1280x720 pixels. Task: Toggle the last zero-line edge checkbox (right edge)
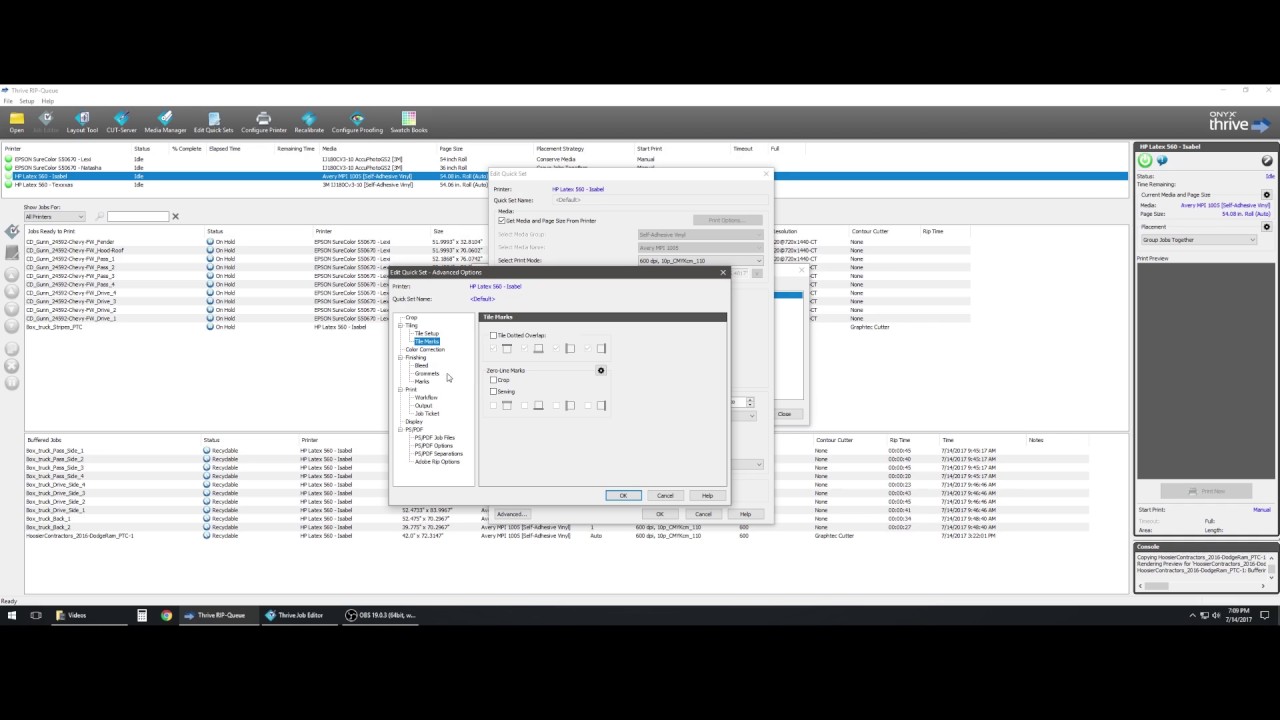[588, 405]
